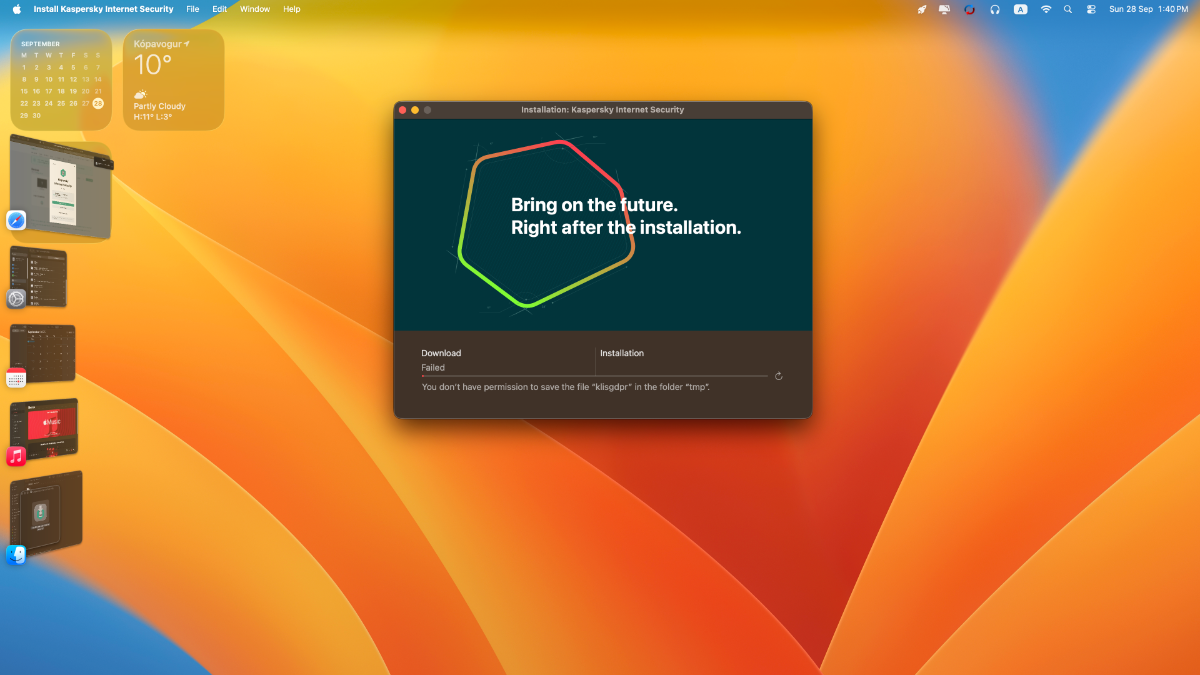Click the 'Download' step label
The width and height of the screenshot is (1200, 675).
441,353
